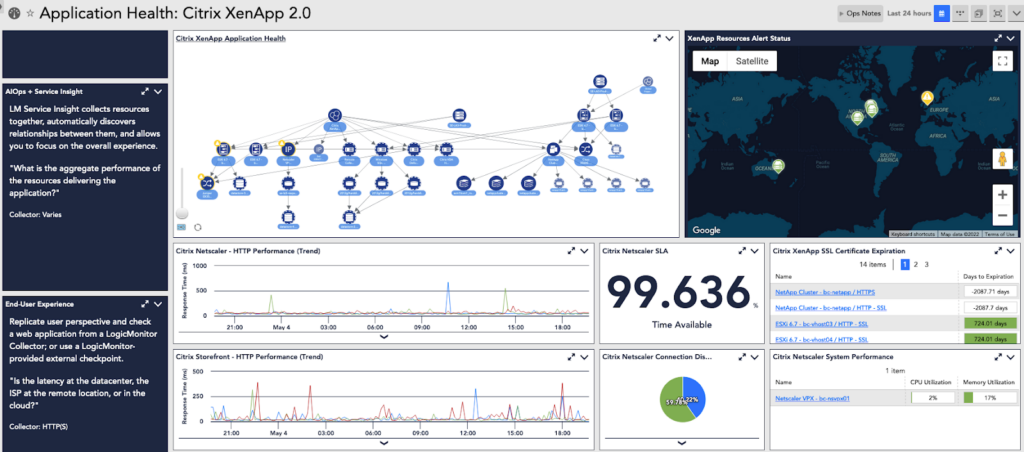Click the dashboard tokens dots icon in header
This screenshot has width=1024, height=452.
[959, 13]
